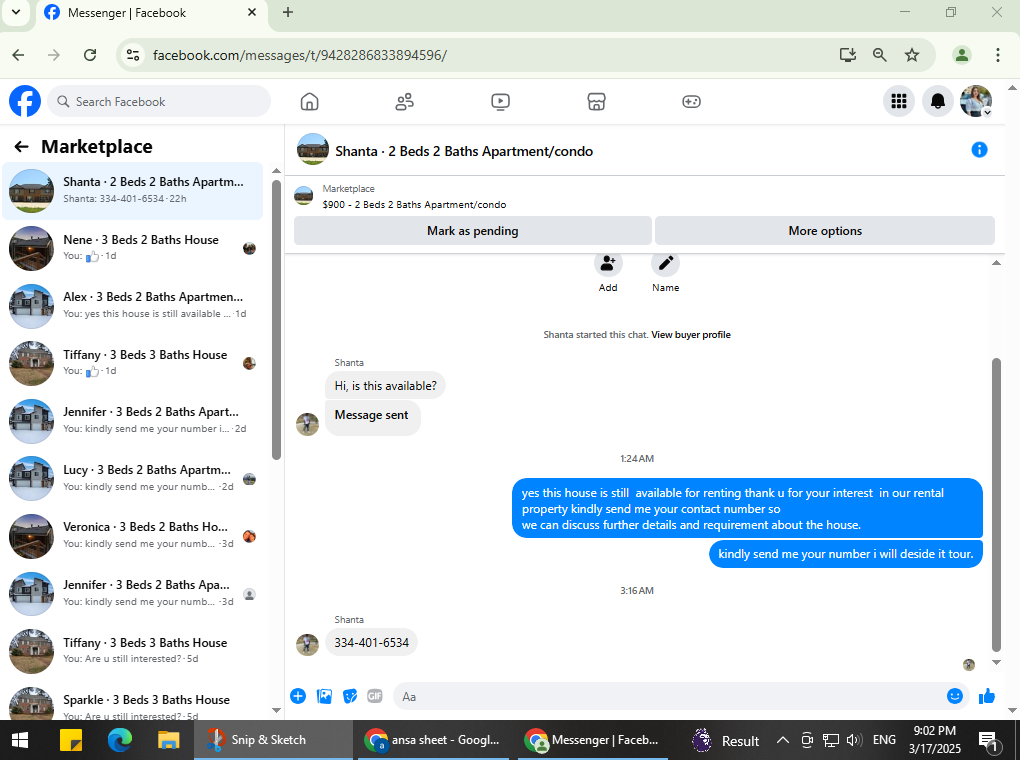Click the conversation header listing photo
The width and height of the screenshot is (1020, 760).
[313, 150]
